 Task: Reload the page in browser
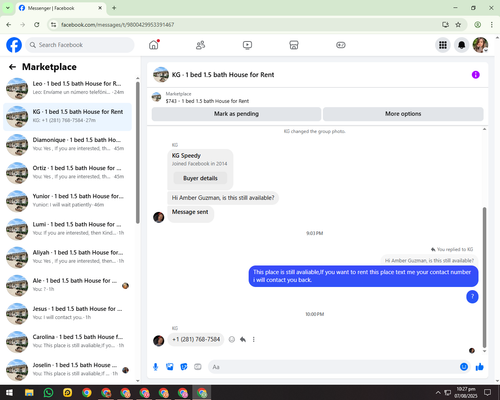click(37, 25)
